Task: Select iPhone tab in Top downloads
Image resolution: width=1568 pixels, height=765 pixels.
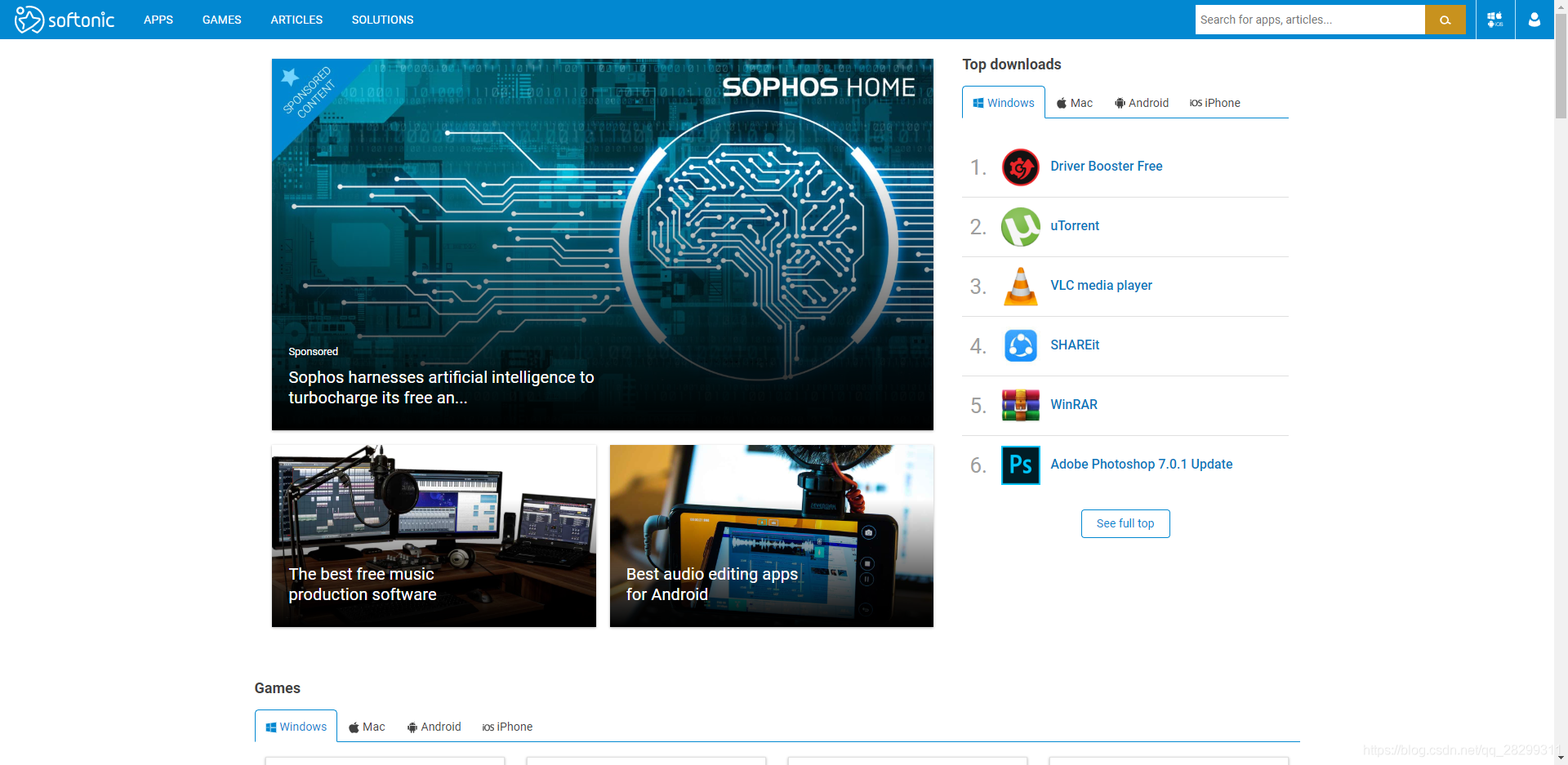Action: (x=1214, y=103)
